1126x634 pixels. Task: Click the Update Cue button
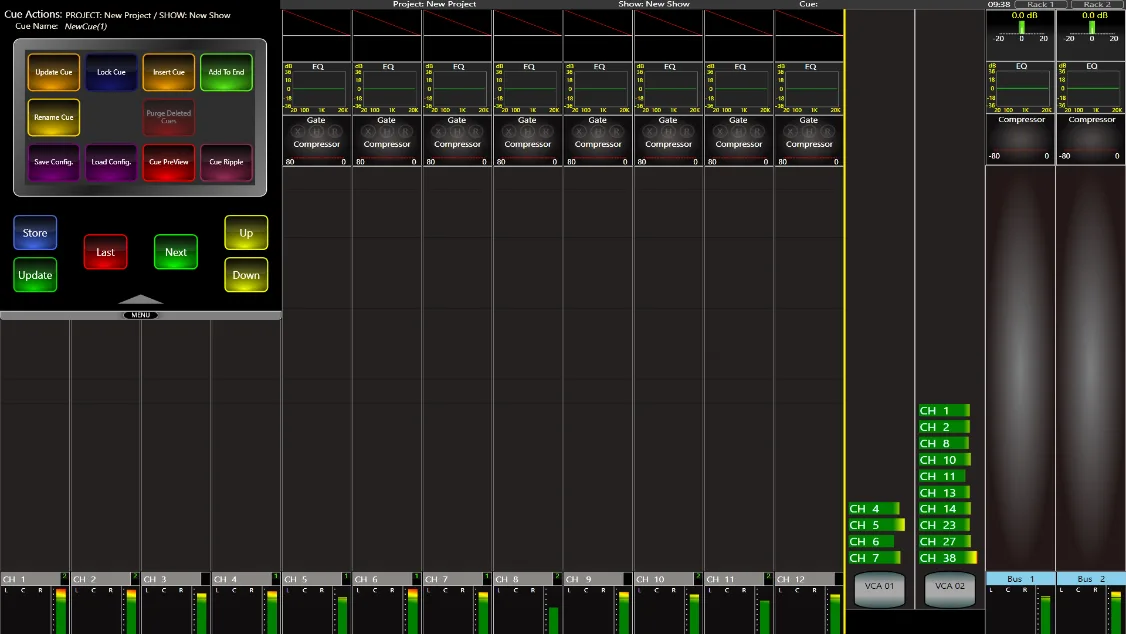coord(54,73)
